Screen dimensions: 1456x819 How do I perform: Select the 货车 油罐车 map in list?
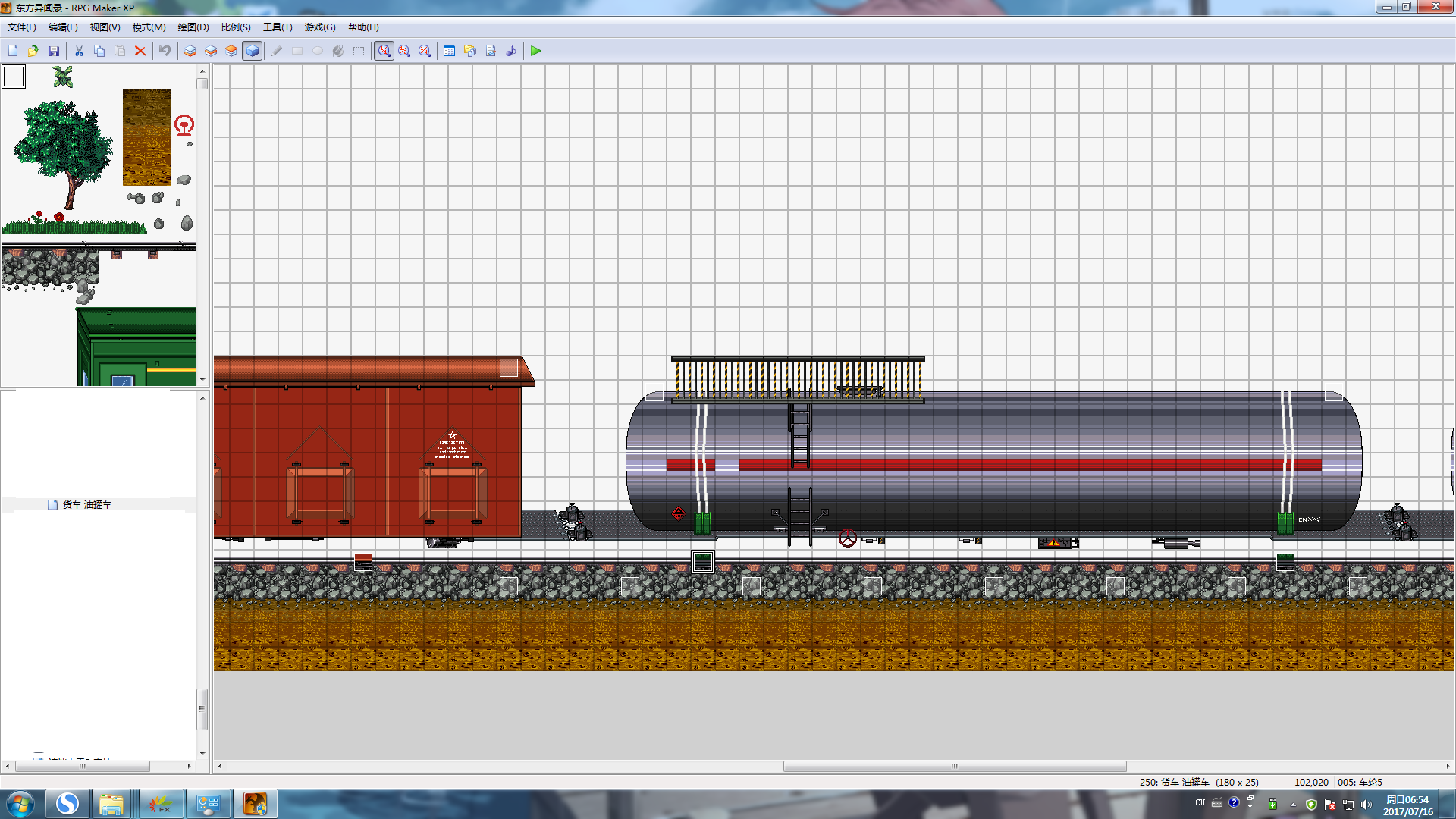pyautogui.click(x=87, y=504)
